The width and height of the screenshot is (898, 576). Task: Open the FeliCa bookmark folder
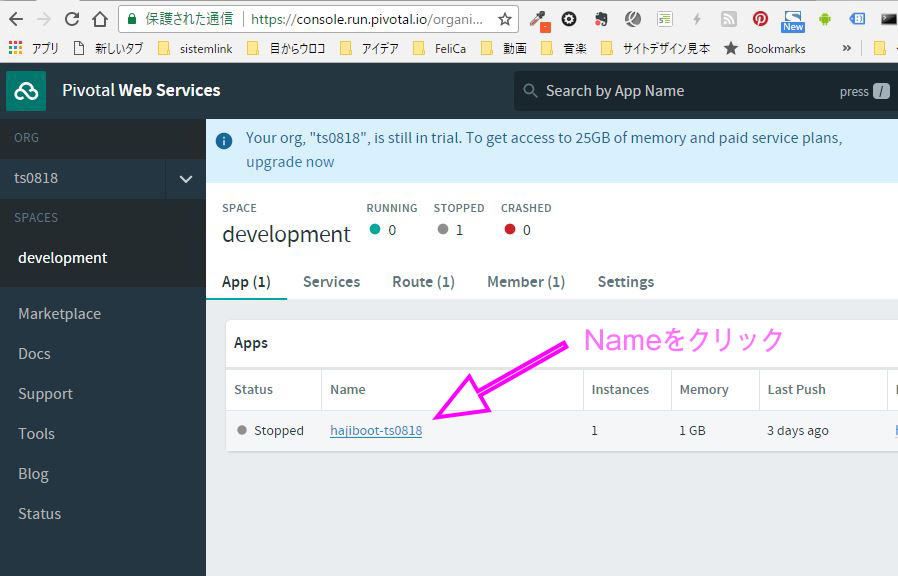coord(440,49)
